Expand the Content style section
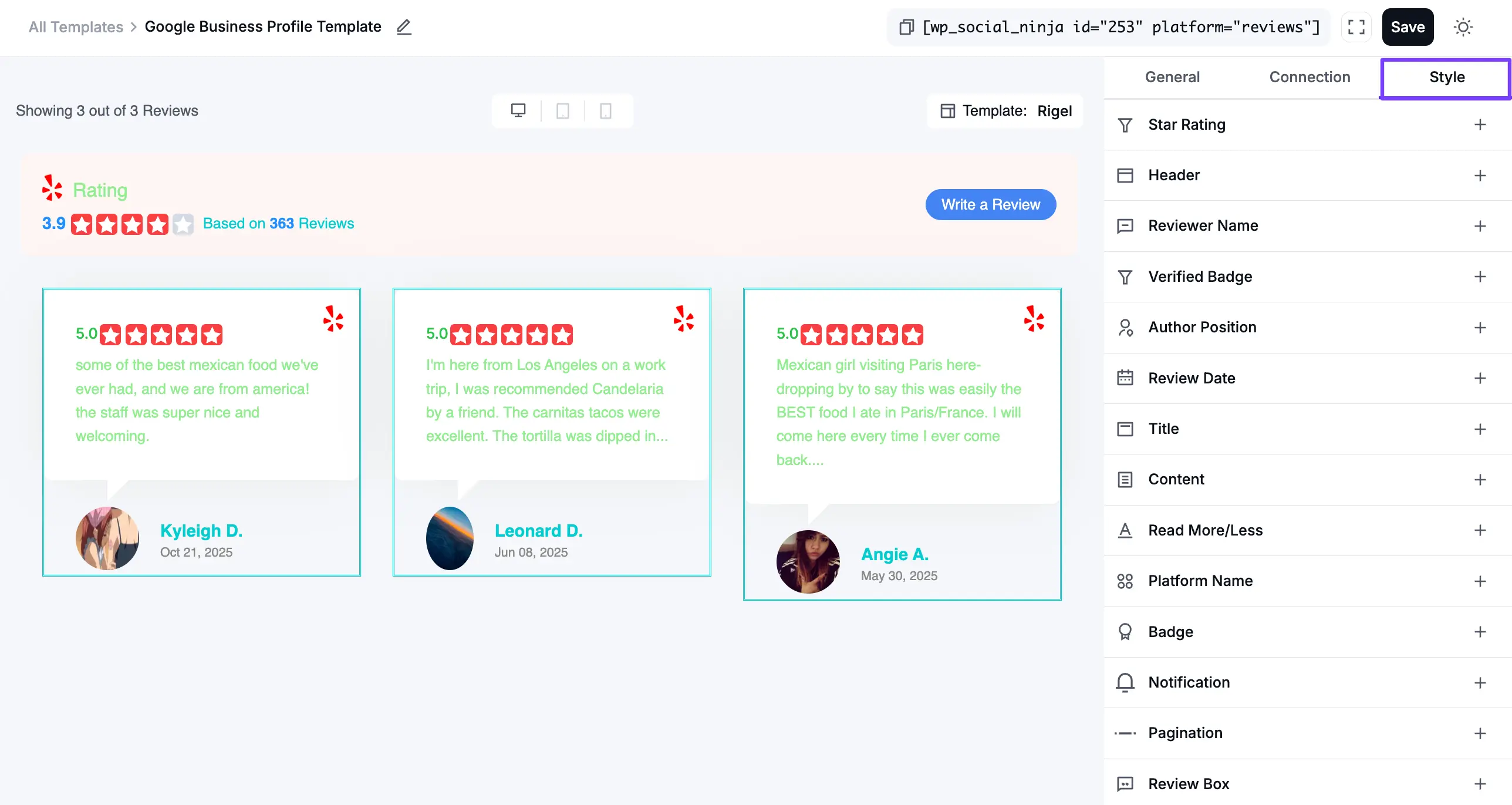1512x805 pixels. 1481,479
